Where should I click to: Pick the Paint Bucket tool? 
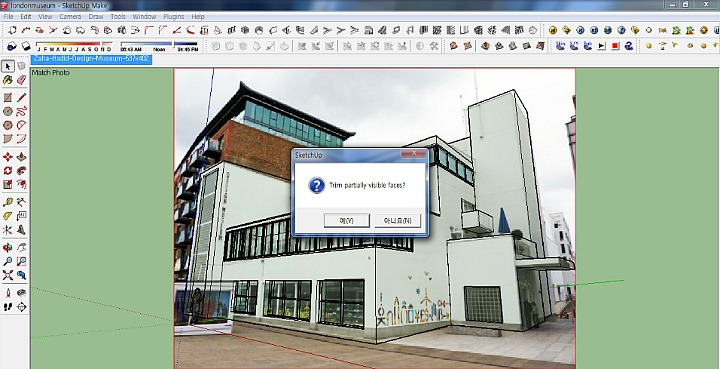point(8,80)
